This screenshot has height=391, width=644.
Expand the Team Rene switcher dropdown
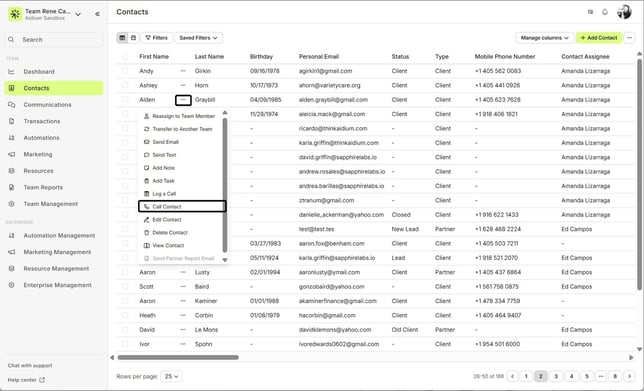click(x=78, y=14)
